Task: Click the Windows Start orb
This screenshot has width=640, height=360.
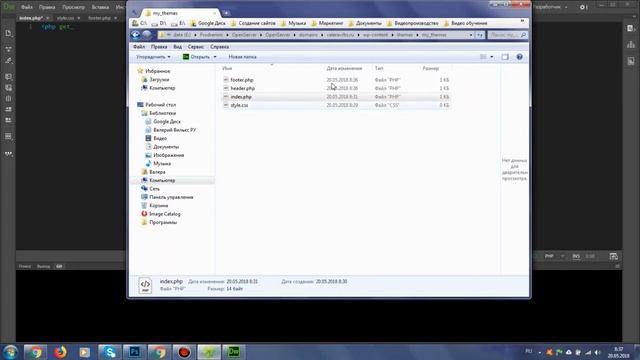Action: pyautogui.click(x=10, y=352)
